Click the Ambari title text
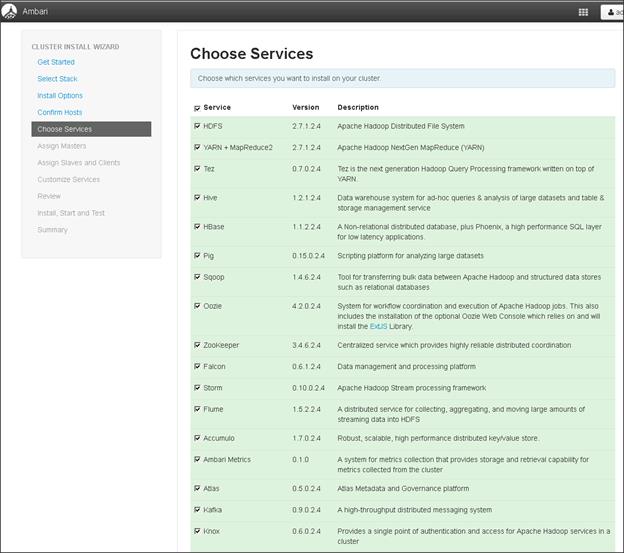Viewport: 624px width, 553px height. 35,12
